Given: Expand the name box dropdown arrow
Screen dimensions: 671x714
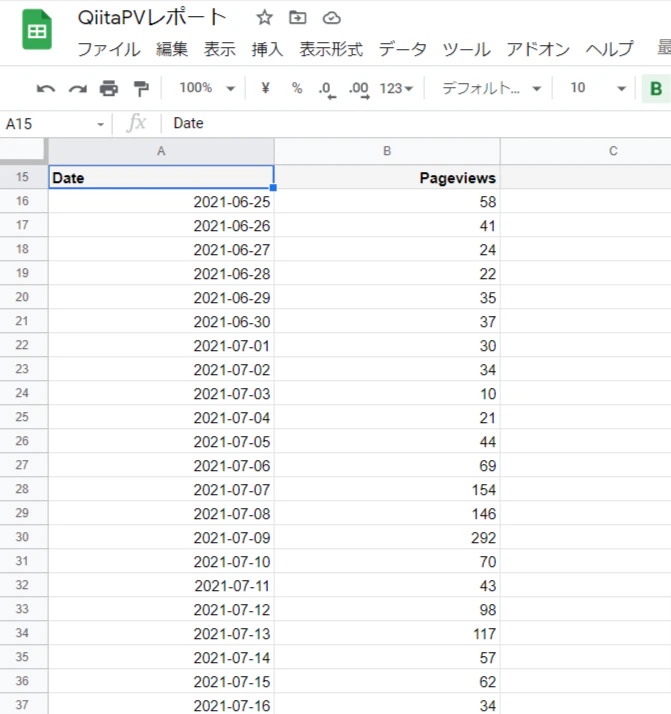Looking at the screenshot, I should click(100, 124).
